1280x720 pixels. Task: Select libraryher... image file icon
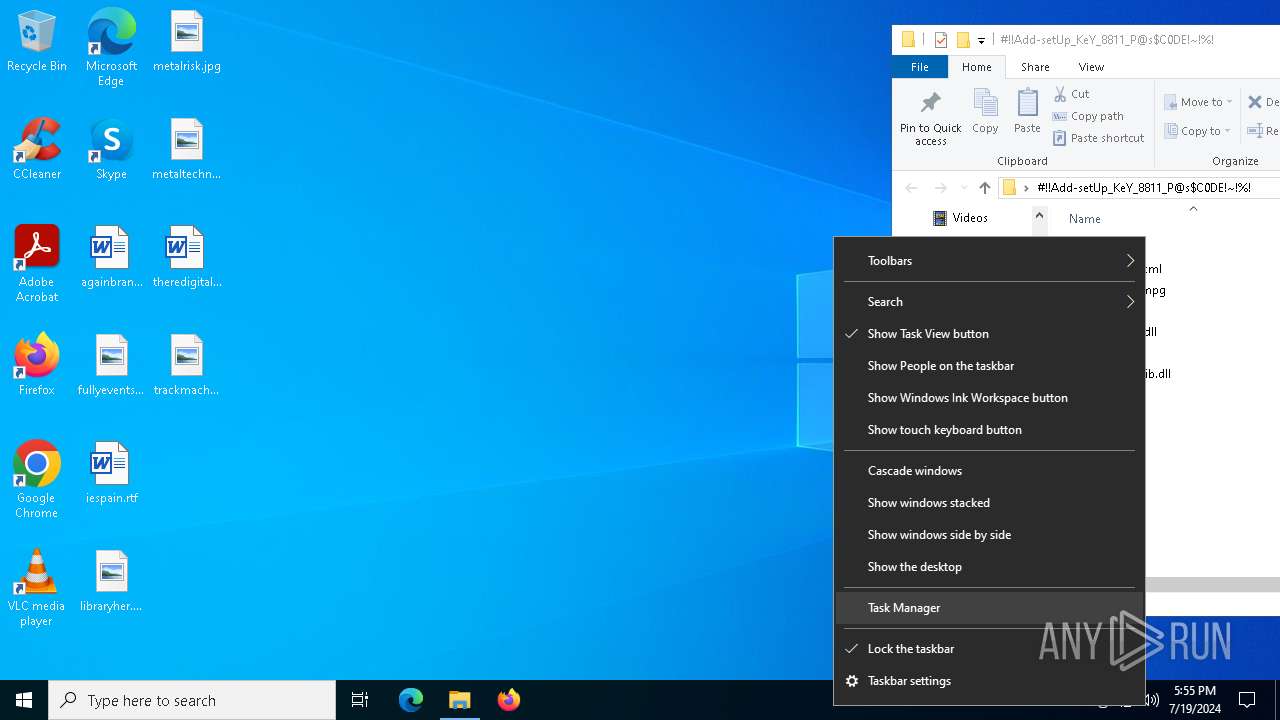point(111,582)
